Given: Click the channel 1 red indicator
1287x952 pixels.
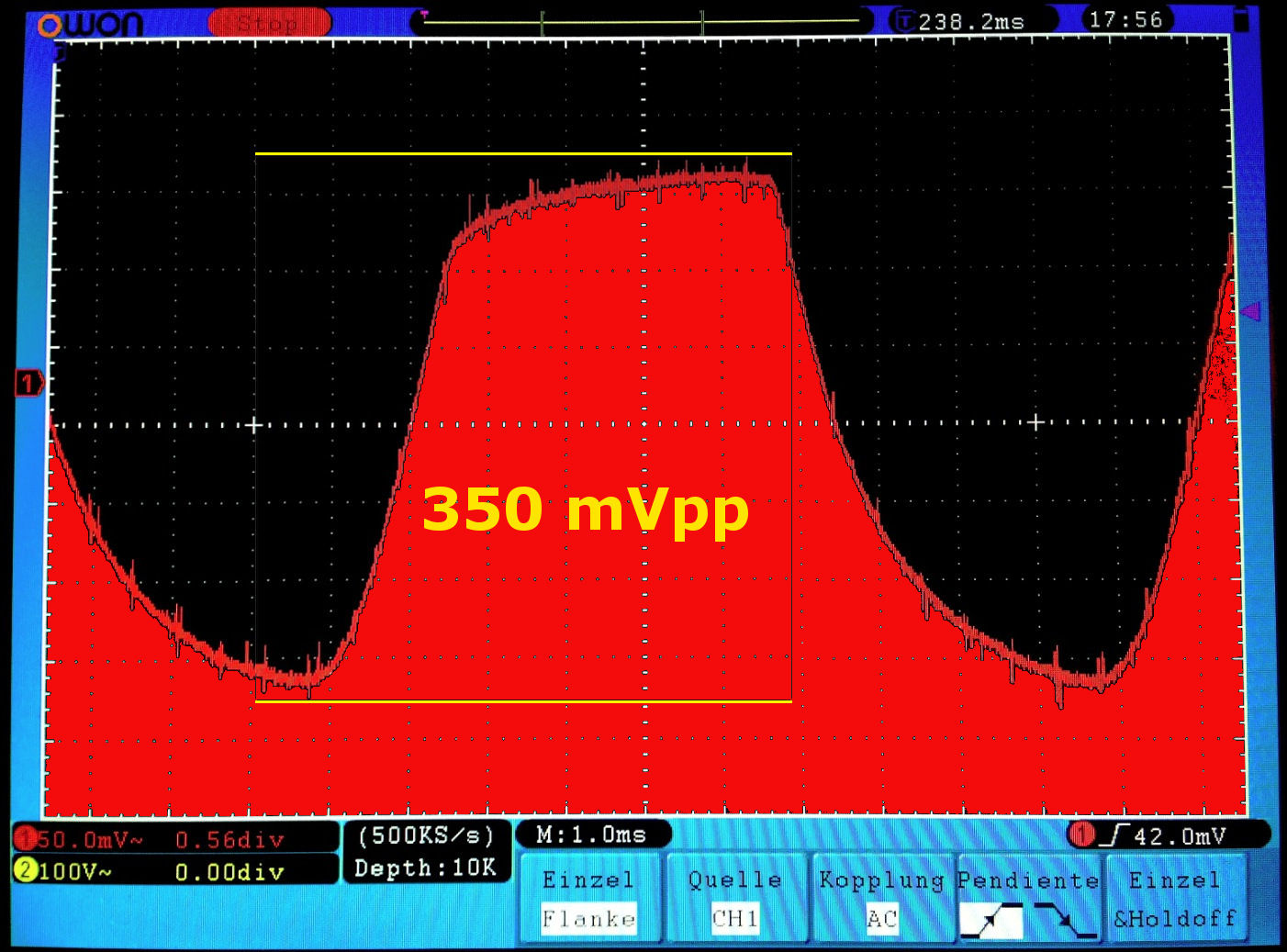Looking at the screenshot, I should pos(25,838).
